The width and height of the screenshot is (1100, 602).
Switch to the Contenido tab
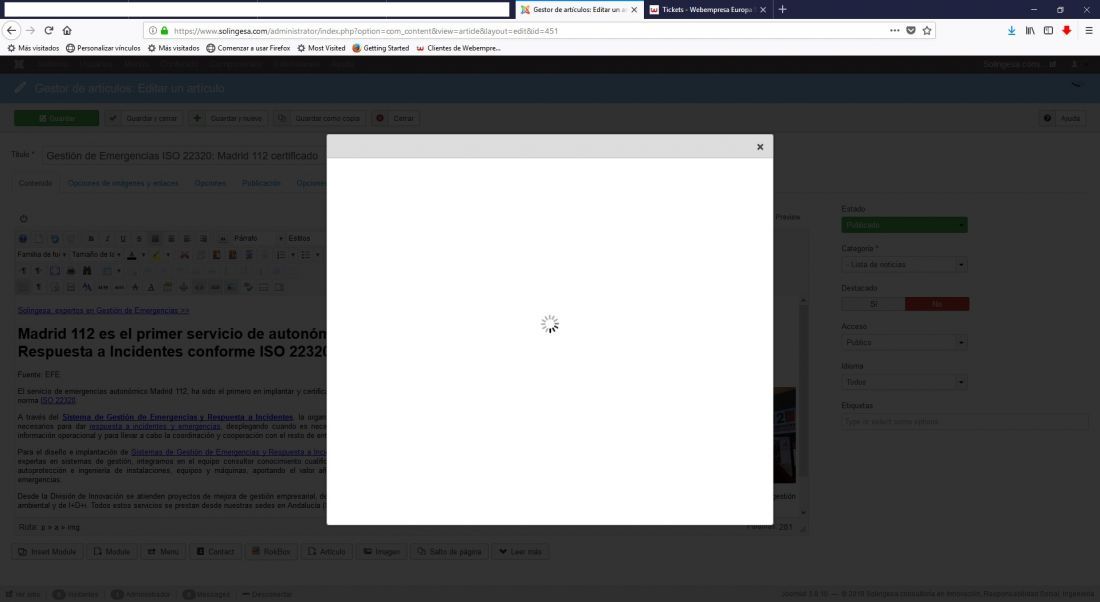[35, 183]
